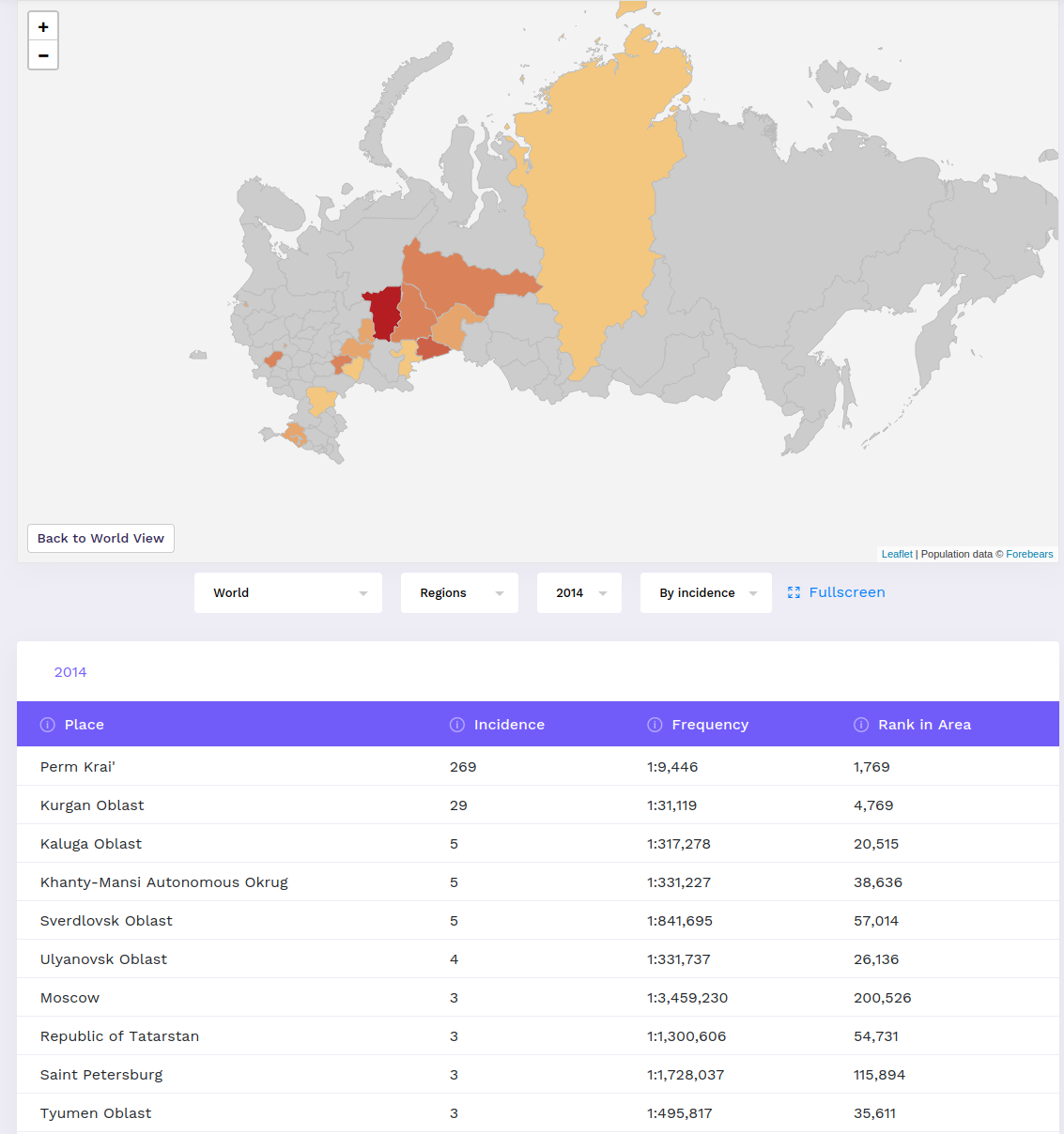The width and height of the screenshot is (1064, 1134).
Task: Open the Leaflet attribution link
Action: click(x=897, y=554)
